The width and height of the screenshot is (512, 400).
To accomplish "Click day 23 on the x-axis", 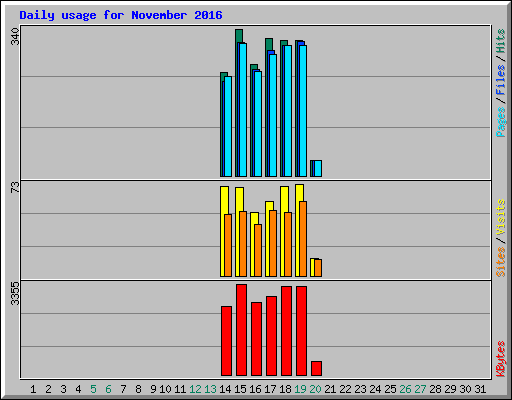I will click(360, 389).
